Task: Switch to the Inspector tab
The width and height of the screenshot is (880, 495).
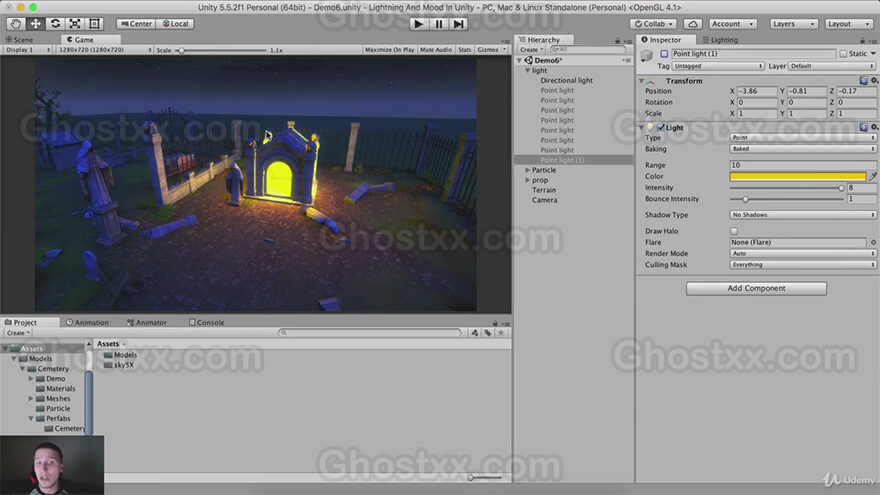Action: 665,40
